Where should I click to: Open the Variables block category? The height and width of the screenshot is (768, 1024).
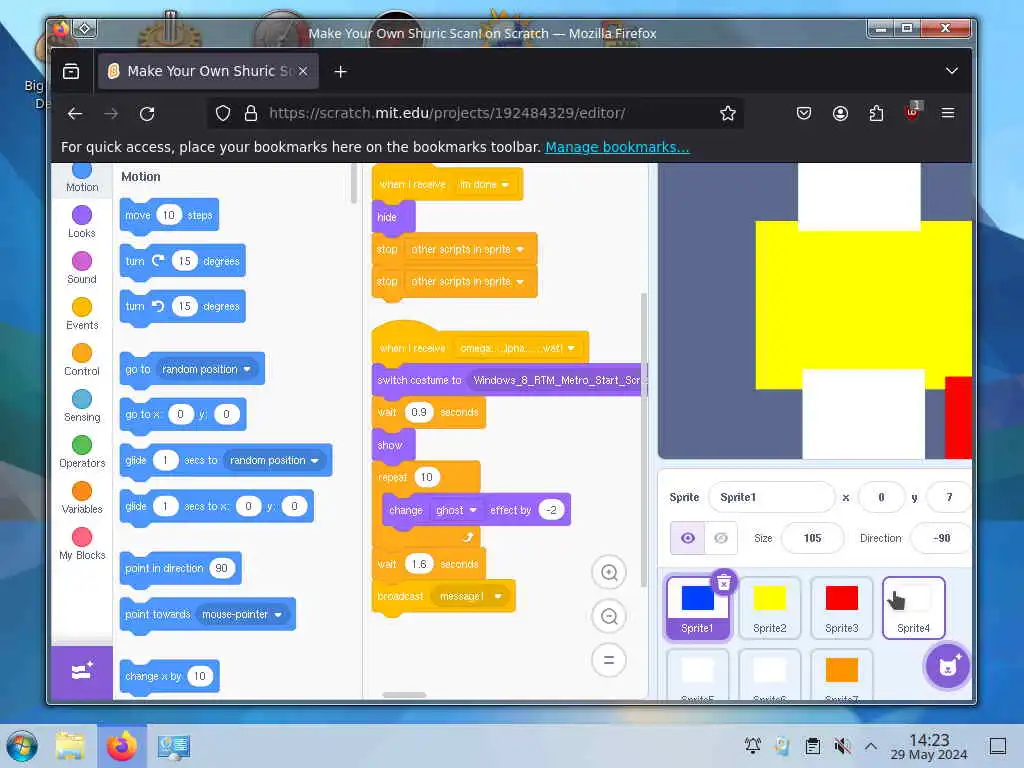point(82,498)
